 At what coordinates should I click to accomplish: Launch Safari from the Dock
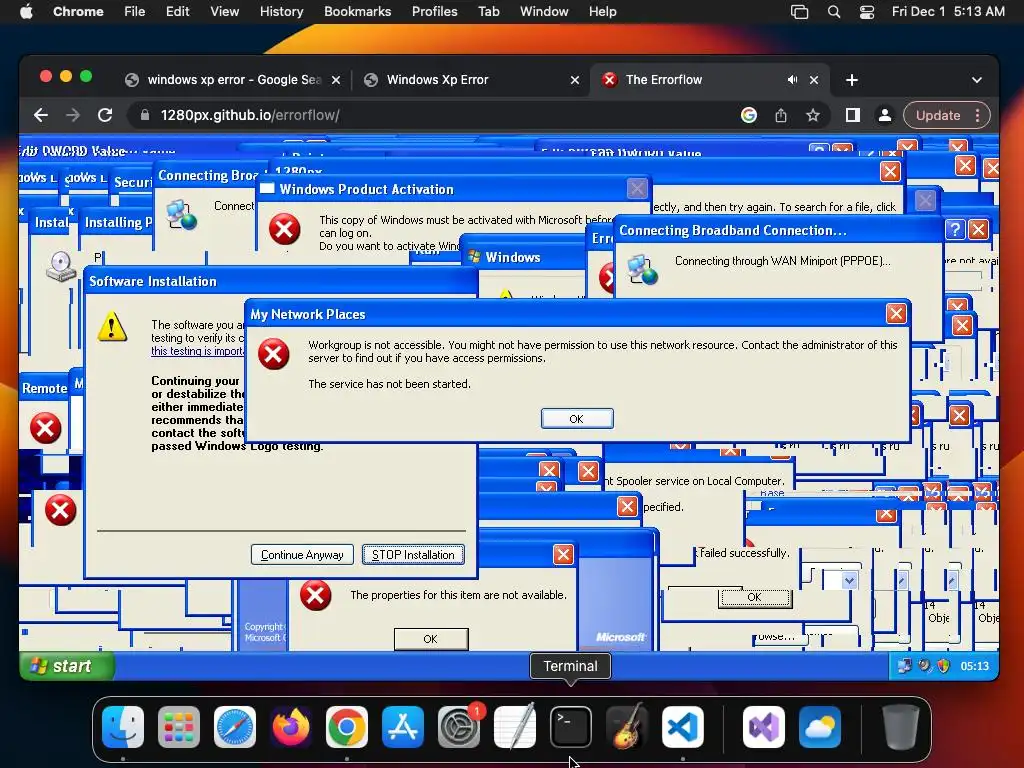point(235,727)
